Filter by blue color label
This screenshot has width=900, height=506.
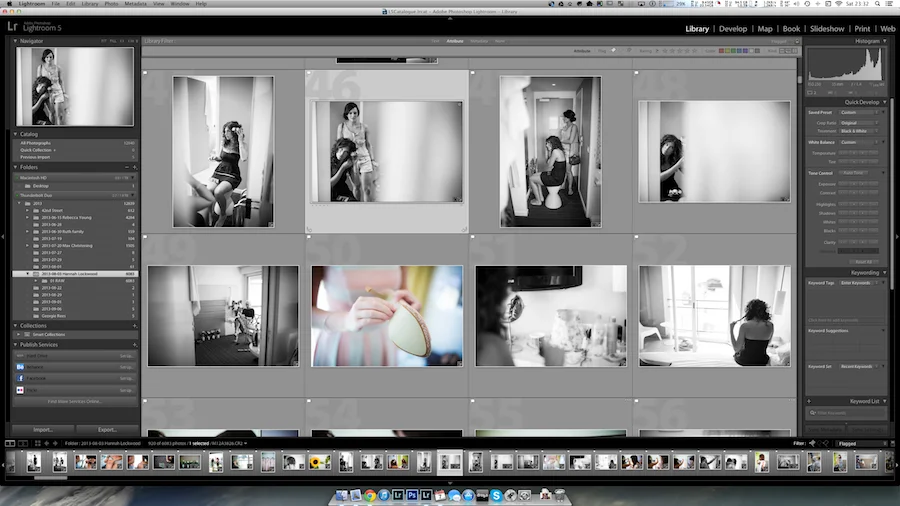739,50
